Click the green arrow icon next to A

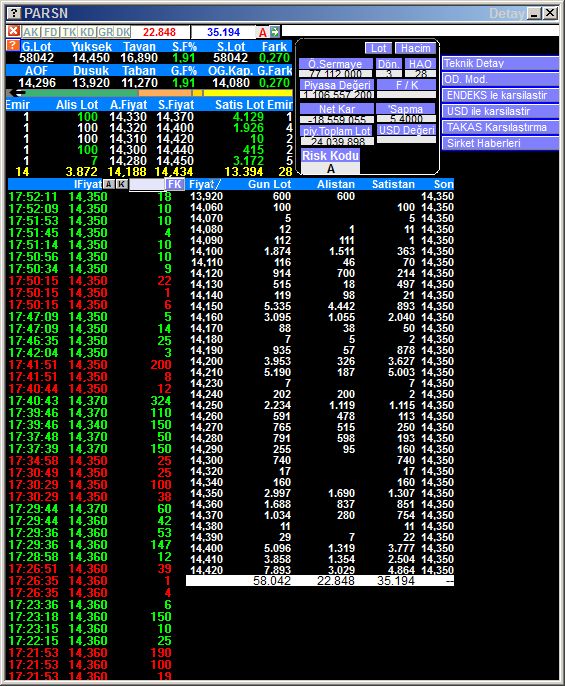coord(275,32)
